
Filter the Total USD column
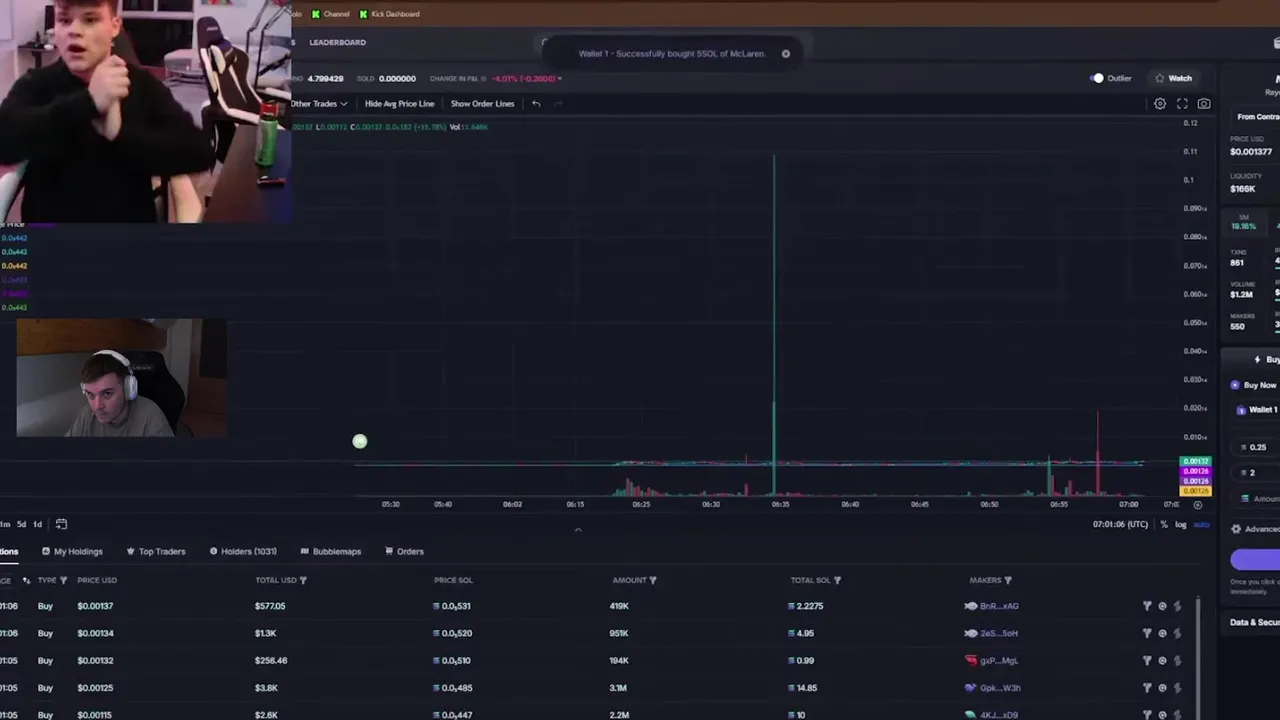pos(303,580)
